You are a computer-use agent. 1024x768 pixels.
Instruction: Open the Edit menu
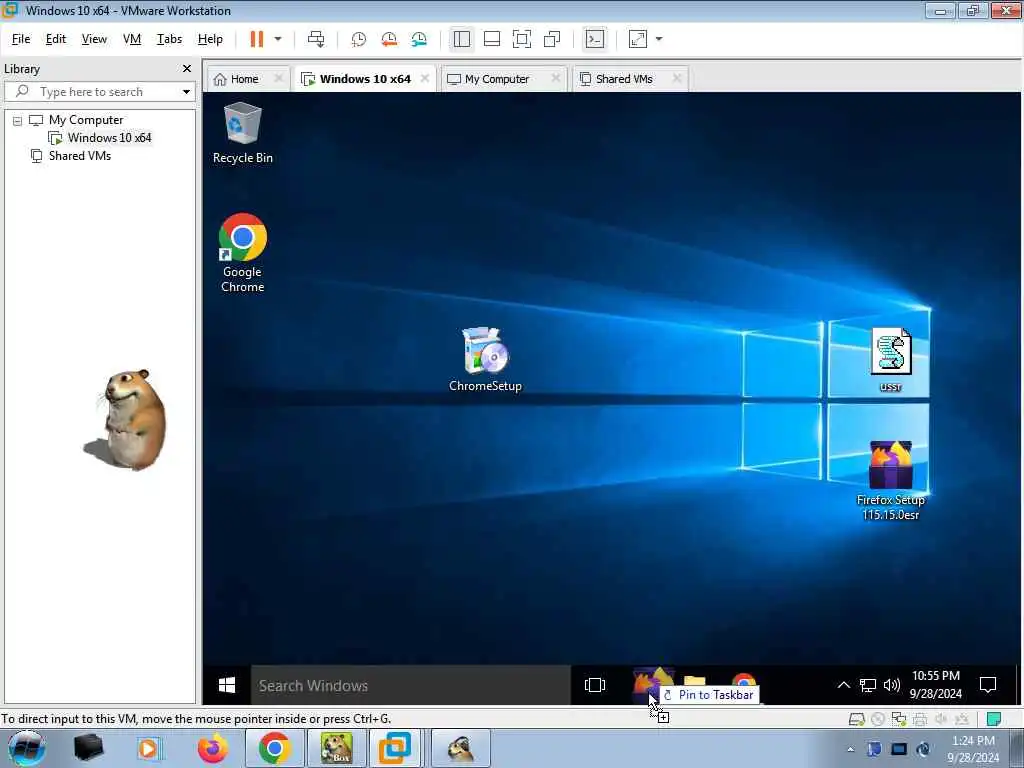[x=56, y=39]
